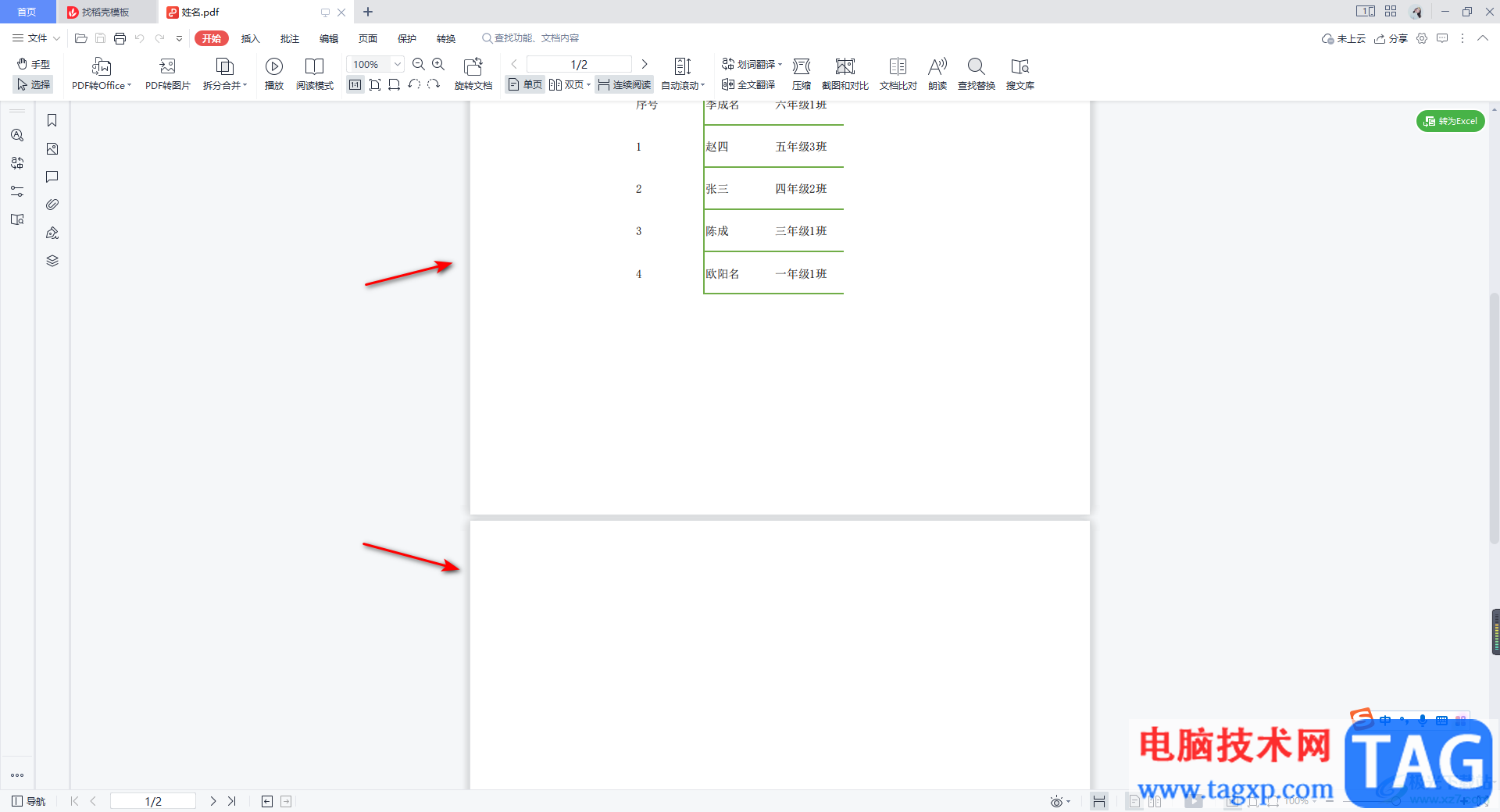Click the 未上云 cloud status button
Image resolution: width=1500 pixels, height=812 pixels.
point(1344,38)
